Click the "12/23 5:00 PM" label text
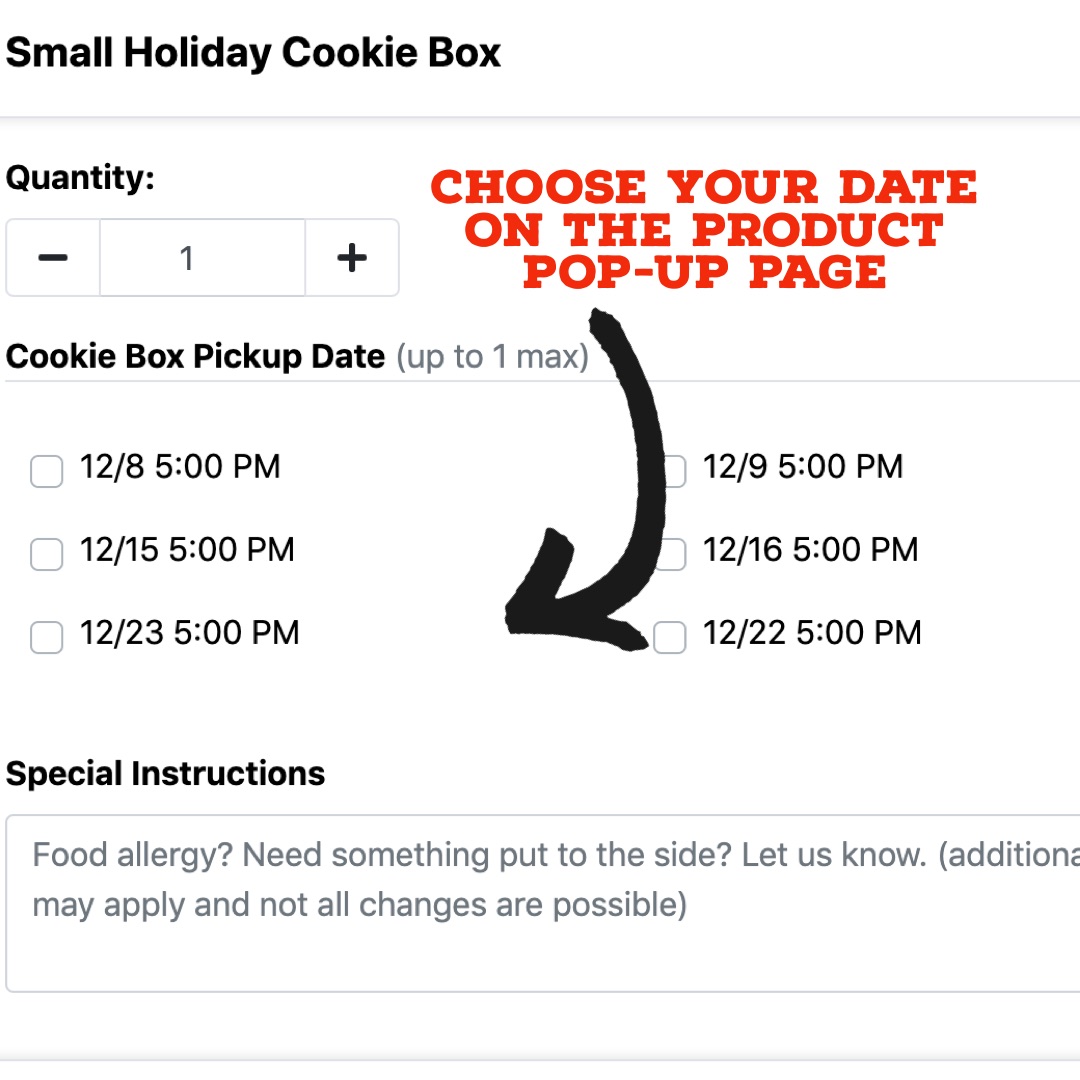Image resolution: width=1080 pixels, height=1080 pixels. [x=190, y=633]
